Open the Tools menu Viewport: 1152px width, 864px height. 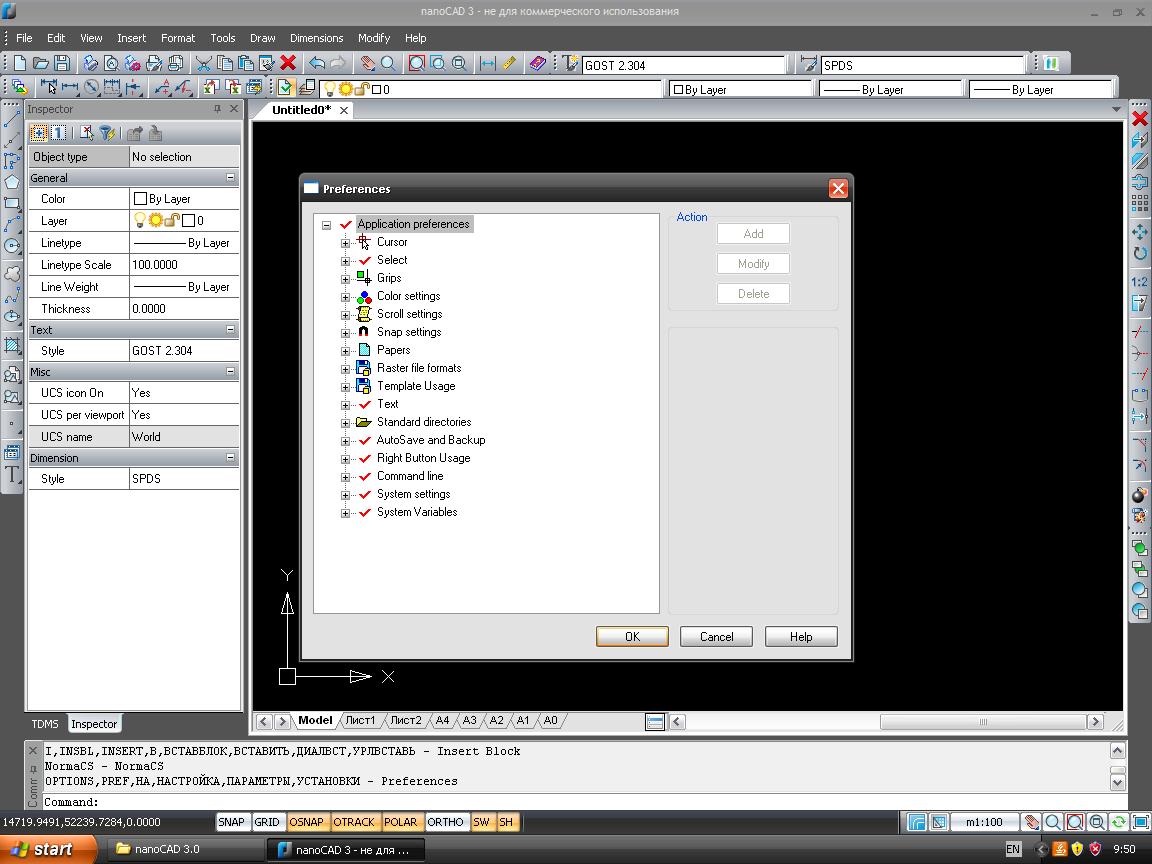click(x=223, y=38)
